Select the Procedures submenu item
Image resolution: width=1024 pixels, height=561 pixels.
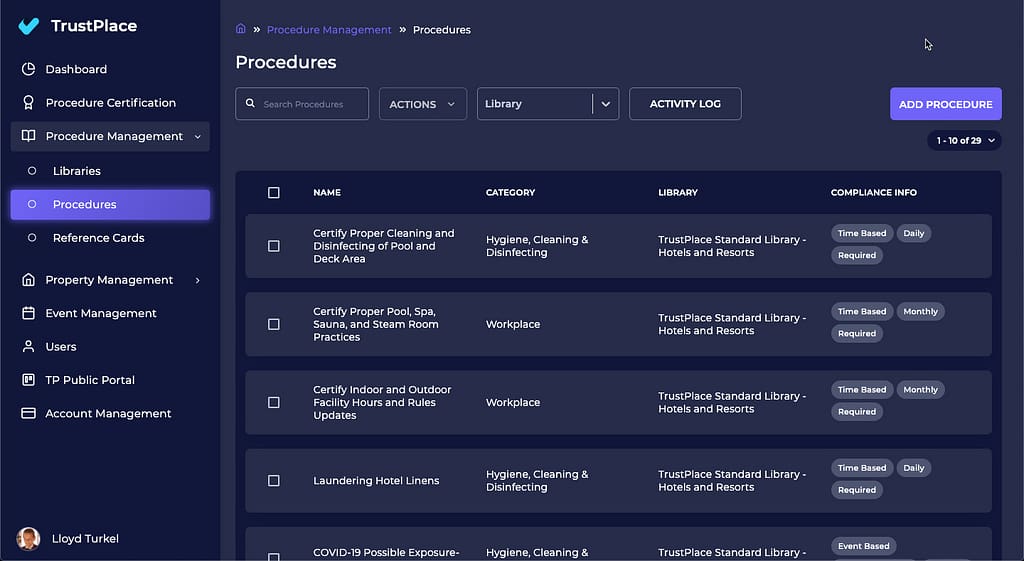click(110, 204)
